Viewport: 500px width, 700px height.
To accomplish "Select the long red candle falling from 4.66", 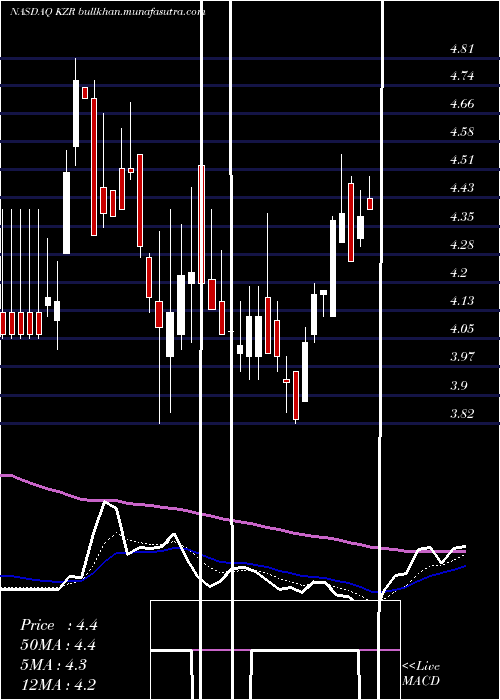I will pos(94,167).
